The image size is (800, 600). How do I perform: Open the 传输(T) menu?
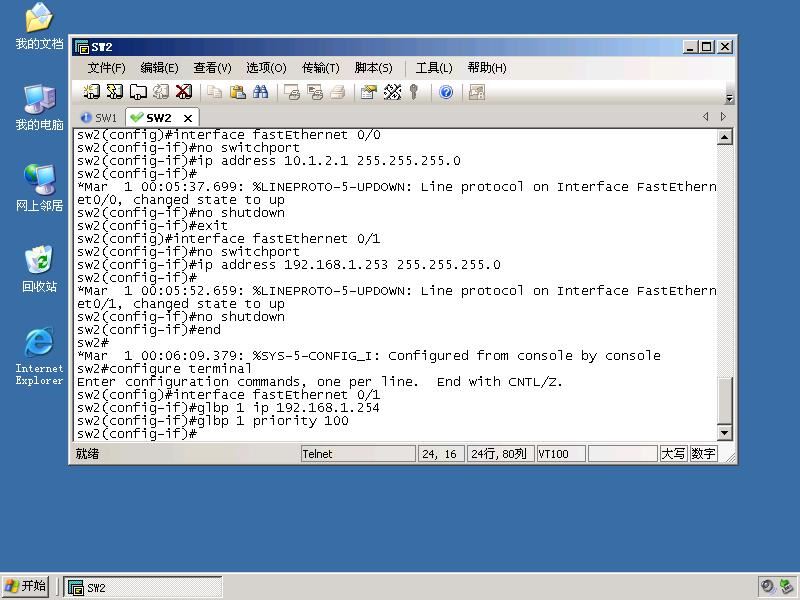pyautogui.click(x=320, y=68)
